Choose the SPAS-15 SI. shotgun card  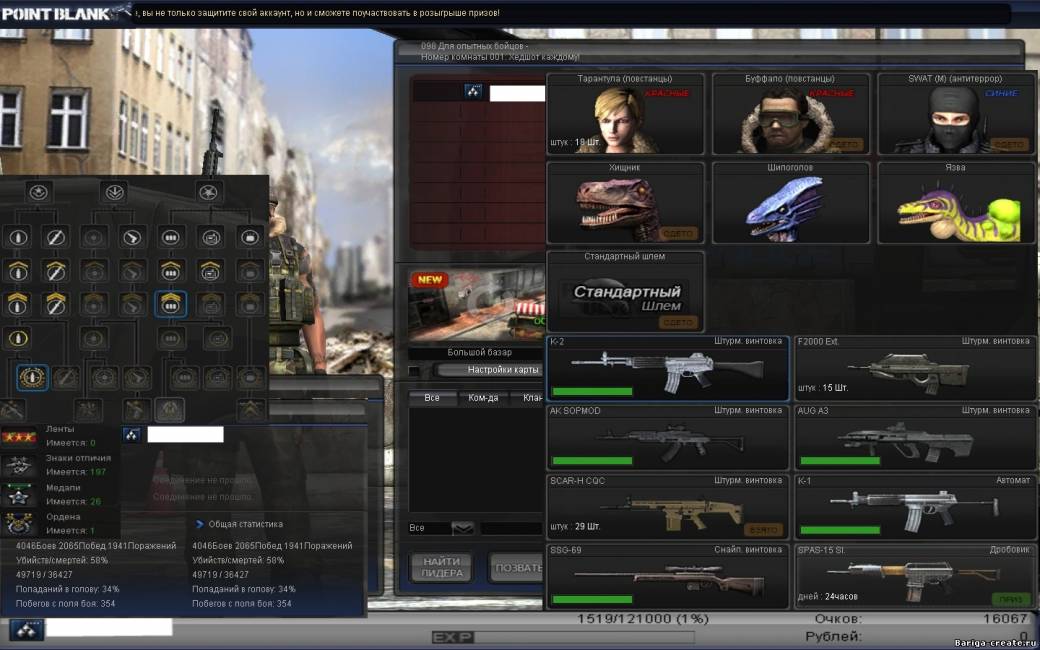click(915, 576)
